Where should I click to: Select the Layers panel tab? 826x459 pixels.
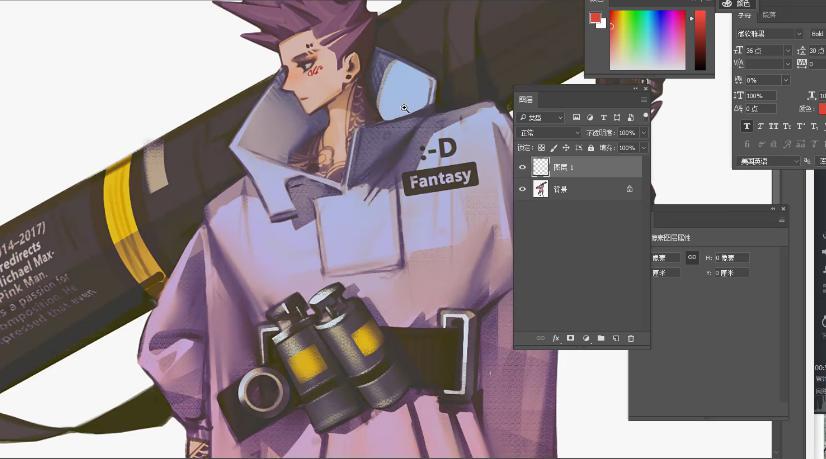pos(526,100)
